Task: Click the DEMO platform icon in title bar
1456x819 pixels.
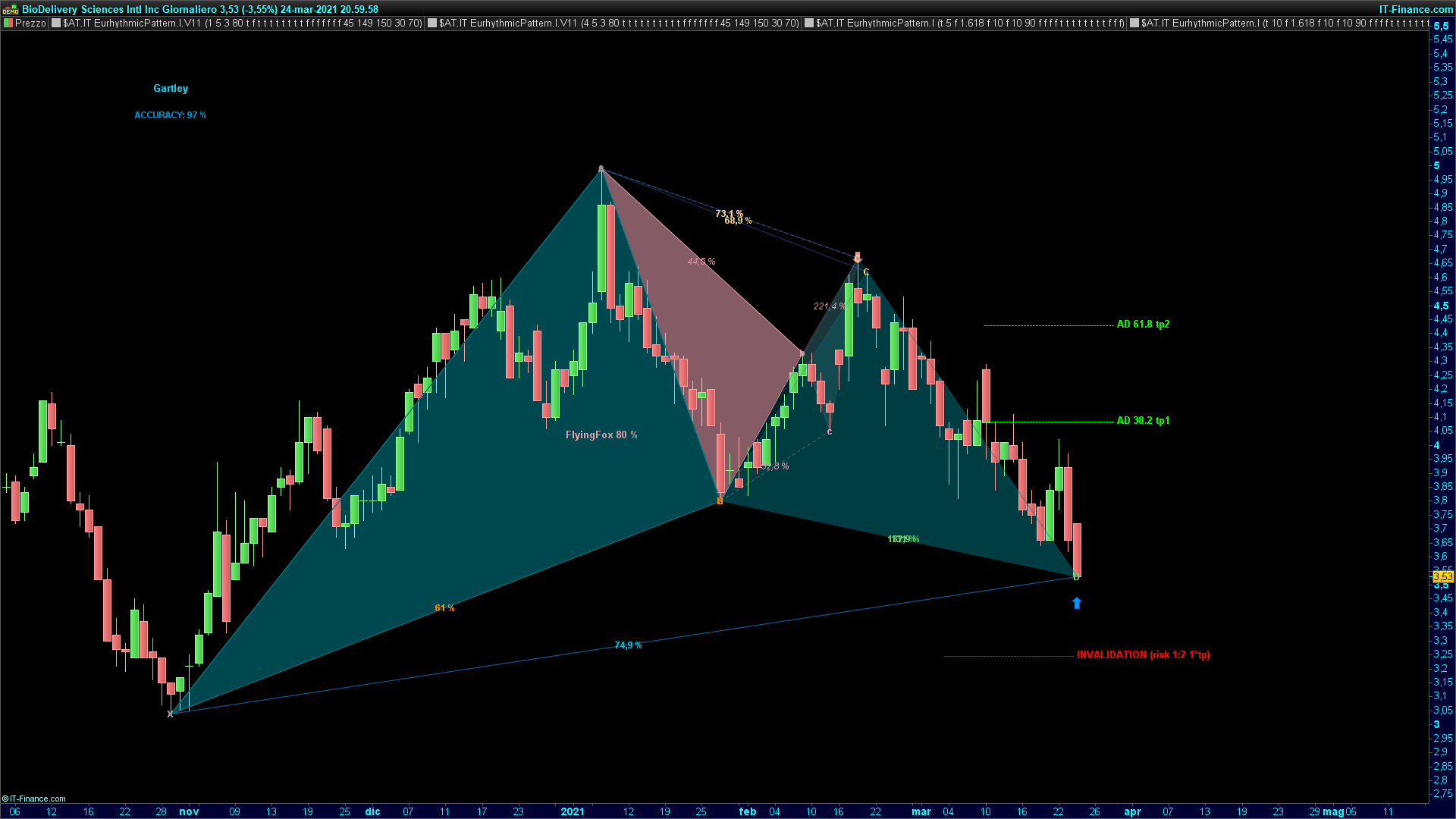Action: (10, 9)
